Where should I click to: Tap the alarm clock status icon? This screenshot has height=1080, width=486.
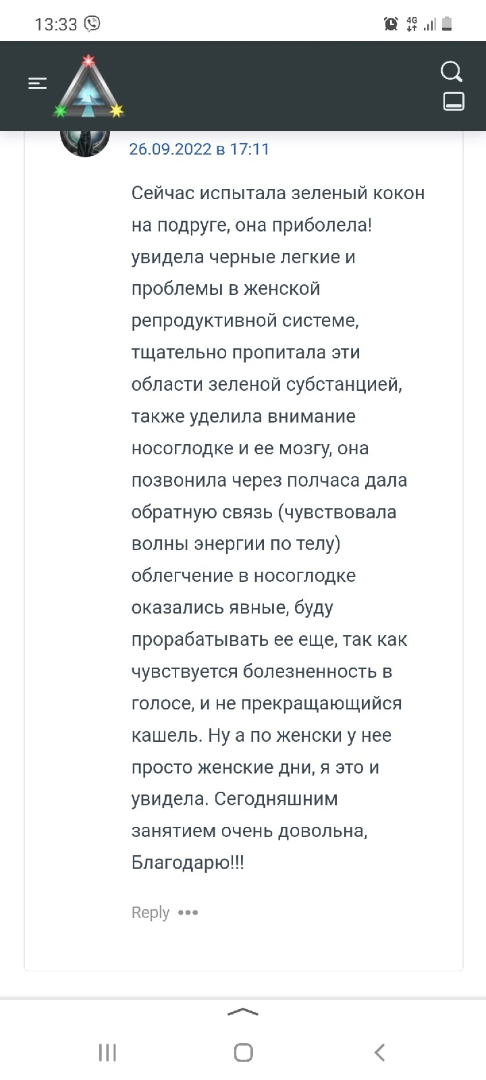[x=391, y=24]
